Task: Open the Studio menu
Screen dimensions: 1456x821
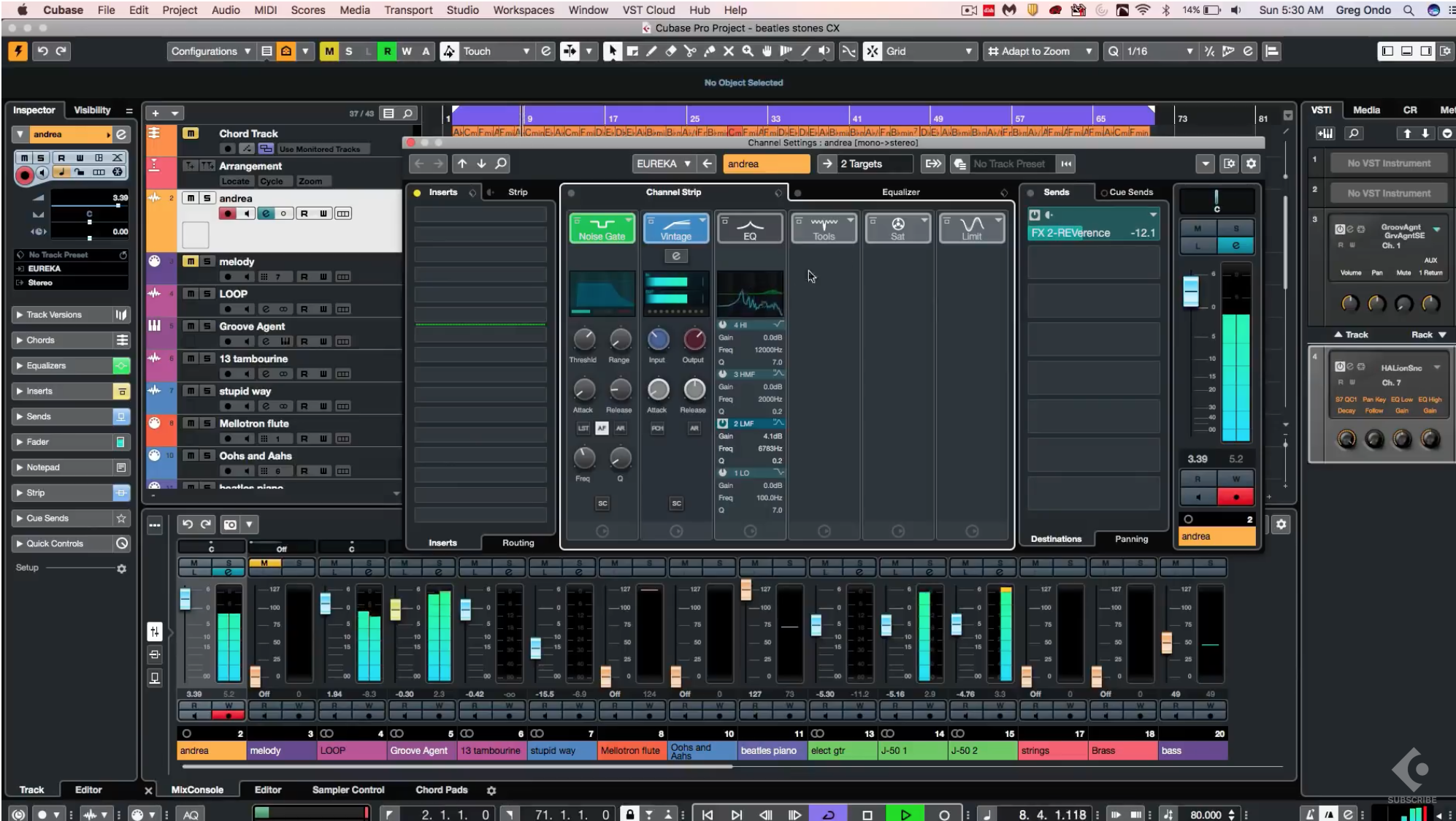Action: (462, 10)
